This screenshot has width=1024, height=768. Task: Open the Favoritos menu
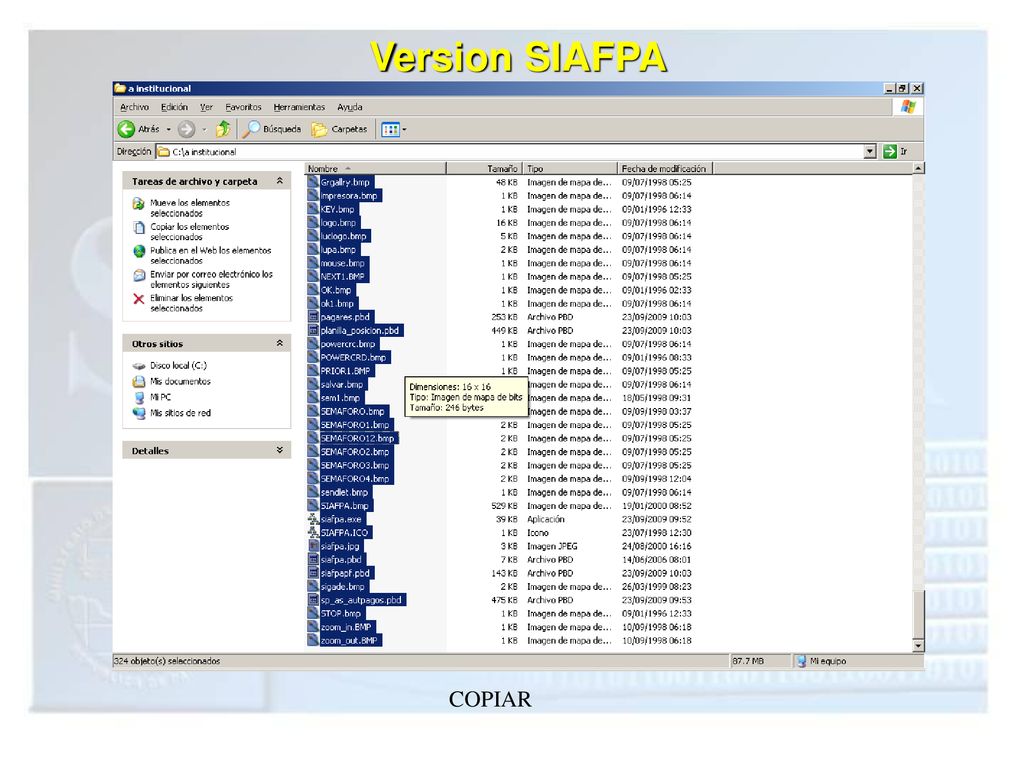[243, 107]
